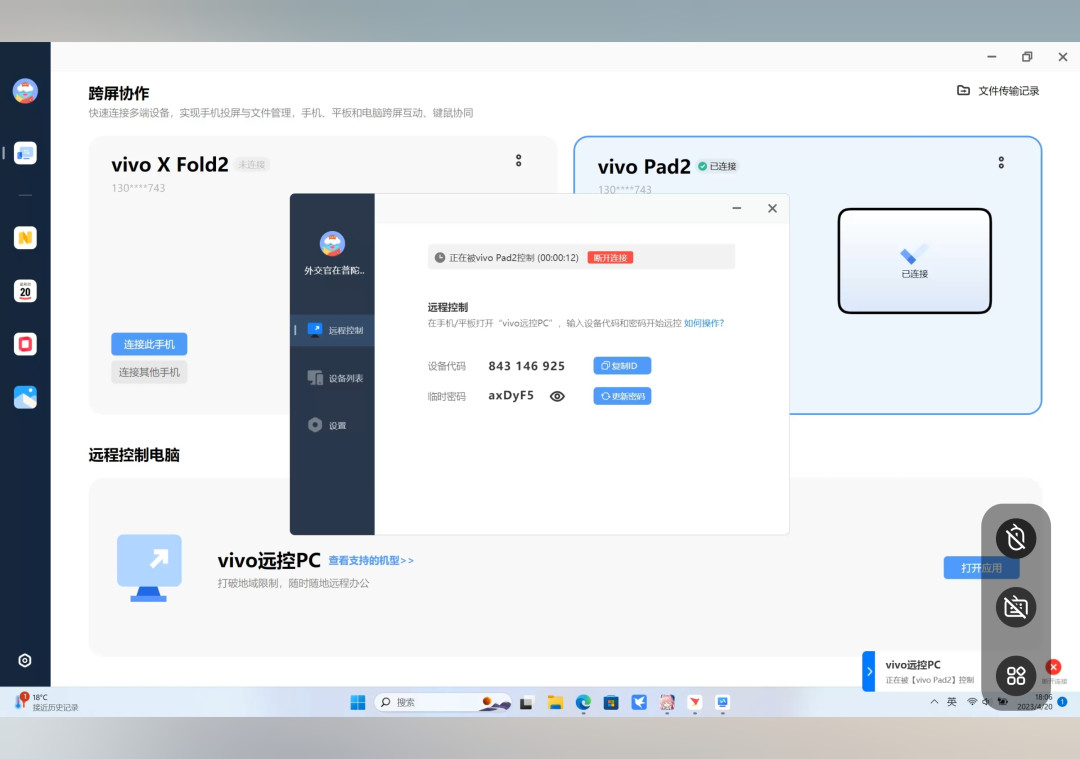Screen dimensions: 1080x759
Task: Open vivo Pad2 more options menu
Action: (x=1001, y=163)
